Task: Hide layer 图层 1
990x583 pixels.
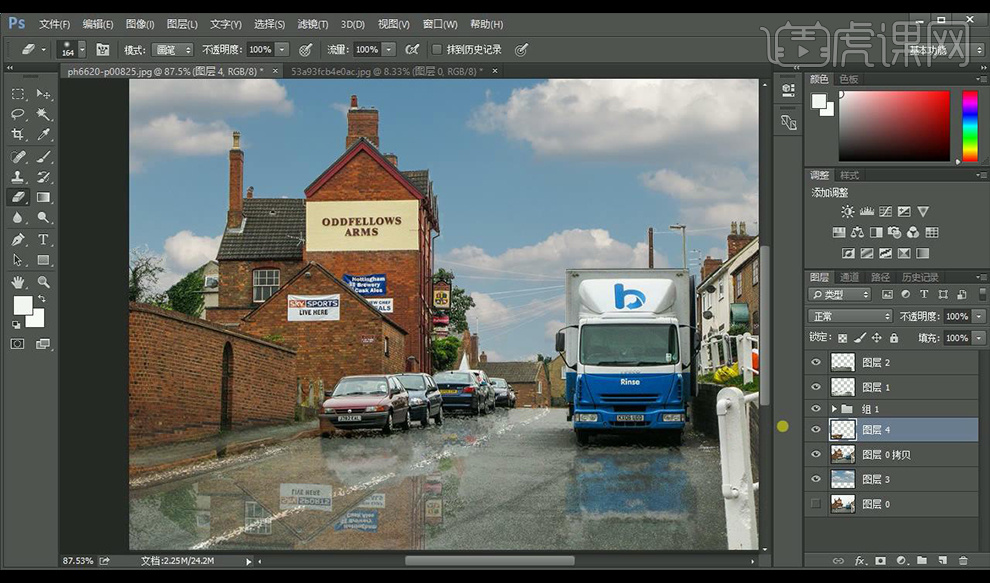Action: point(816,387)
